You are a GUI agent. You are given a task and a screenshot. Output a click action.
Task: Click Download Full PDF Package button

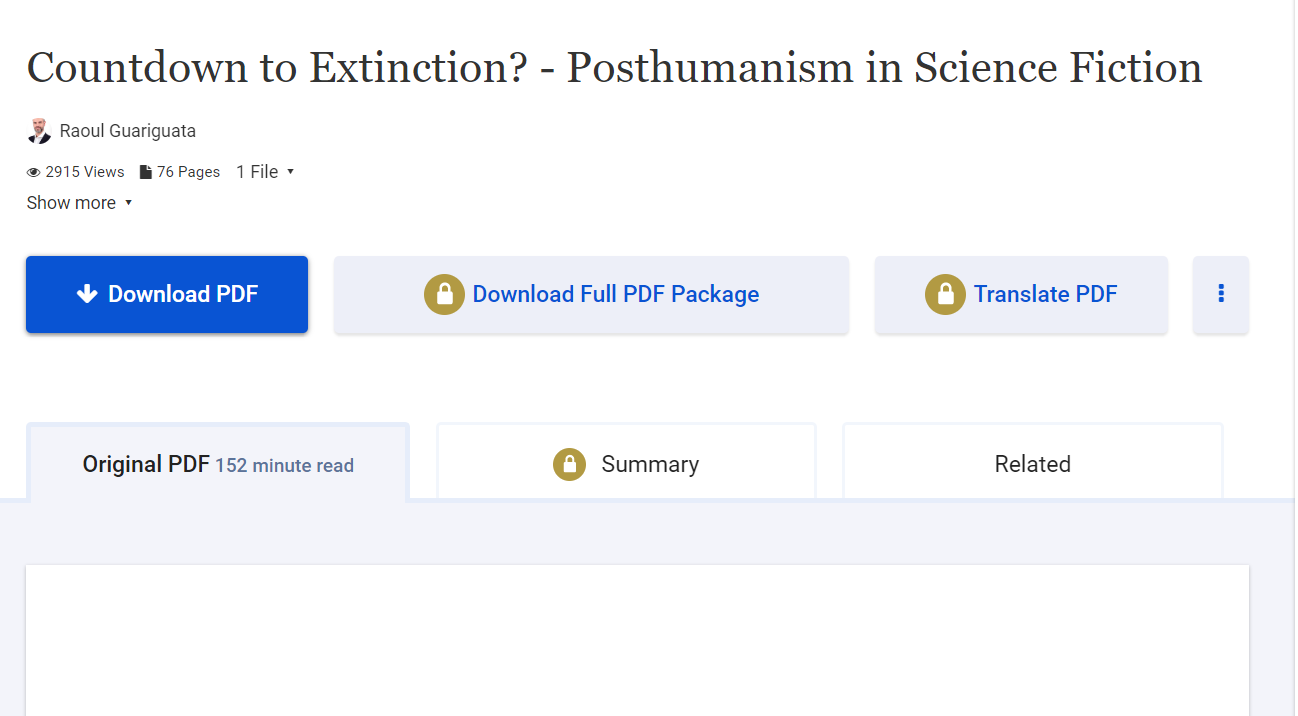(592, 294)
